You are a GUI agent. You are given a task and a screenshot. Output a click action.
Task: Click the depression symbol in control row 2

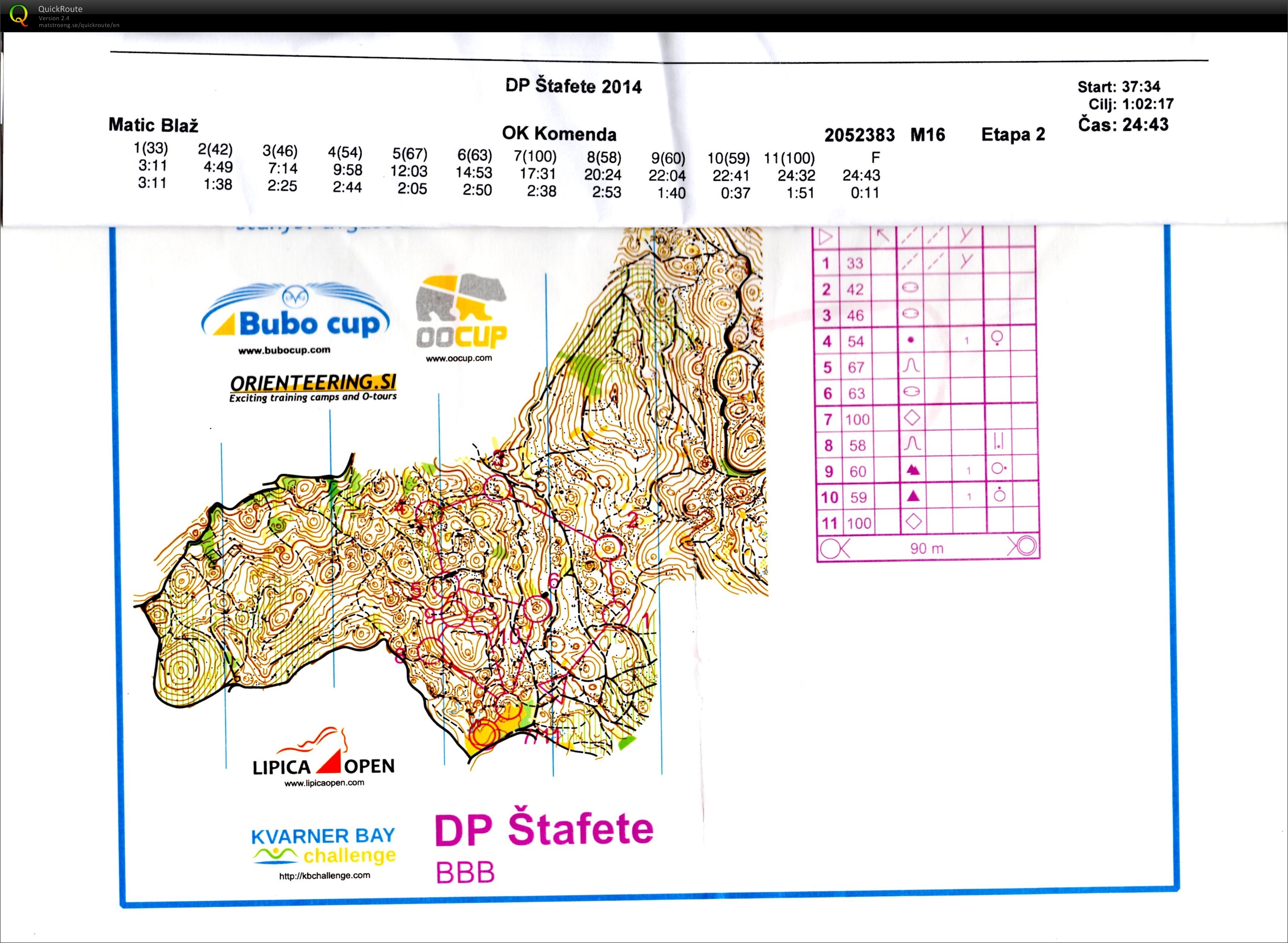tap(910, 287)
